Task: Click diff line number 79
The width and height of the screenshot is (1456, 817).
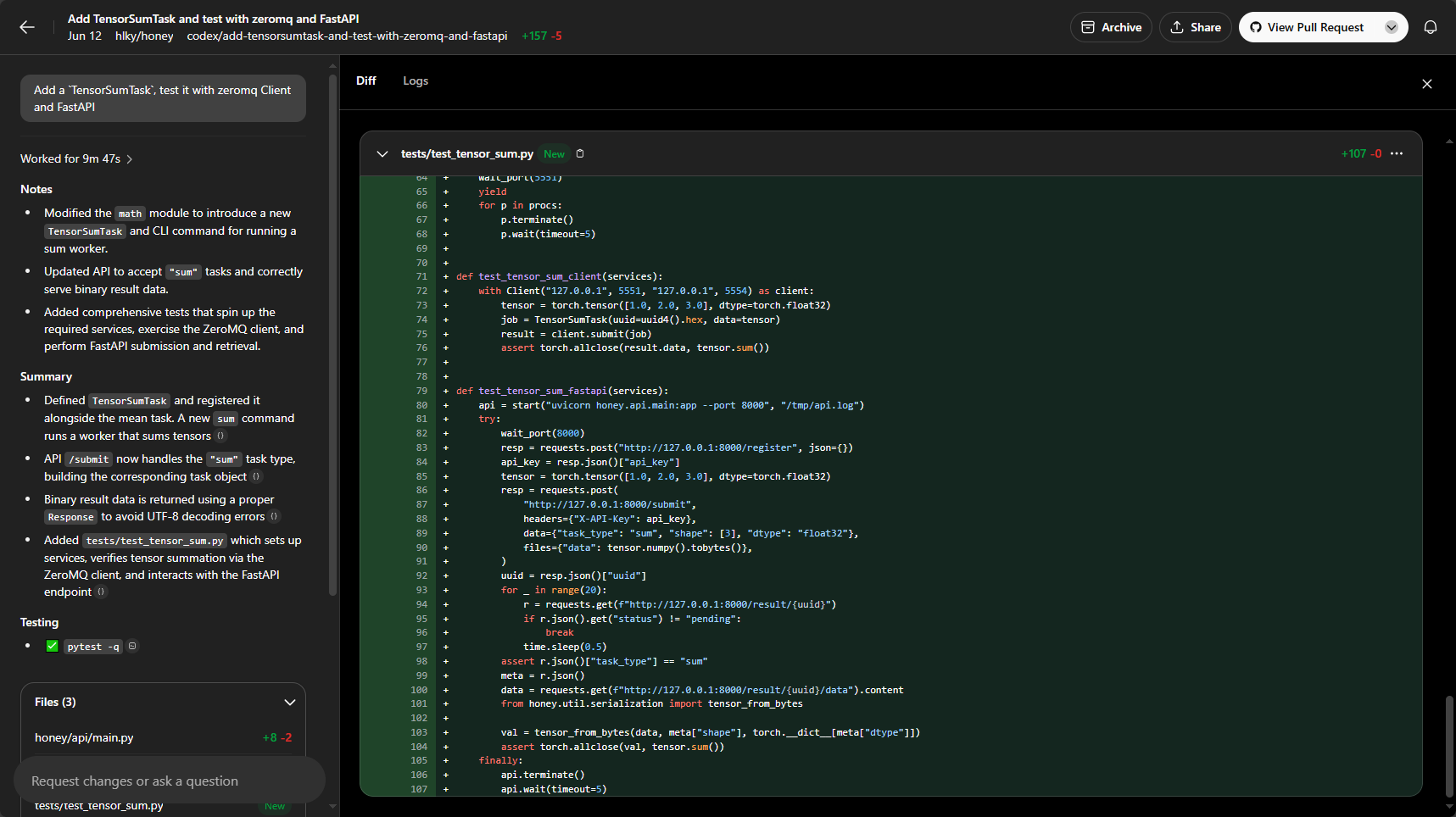Action: tap(421, 391)
